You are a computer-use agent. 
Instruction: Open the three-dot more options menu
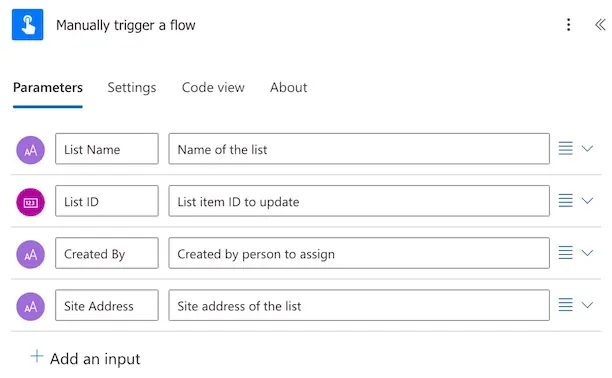pos(568,25)
